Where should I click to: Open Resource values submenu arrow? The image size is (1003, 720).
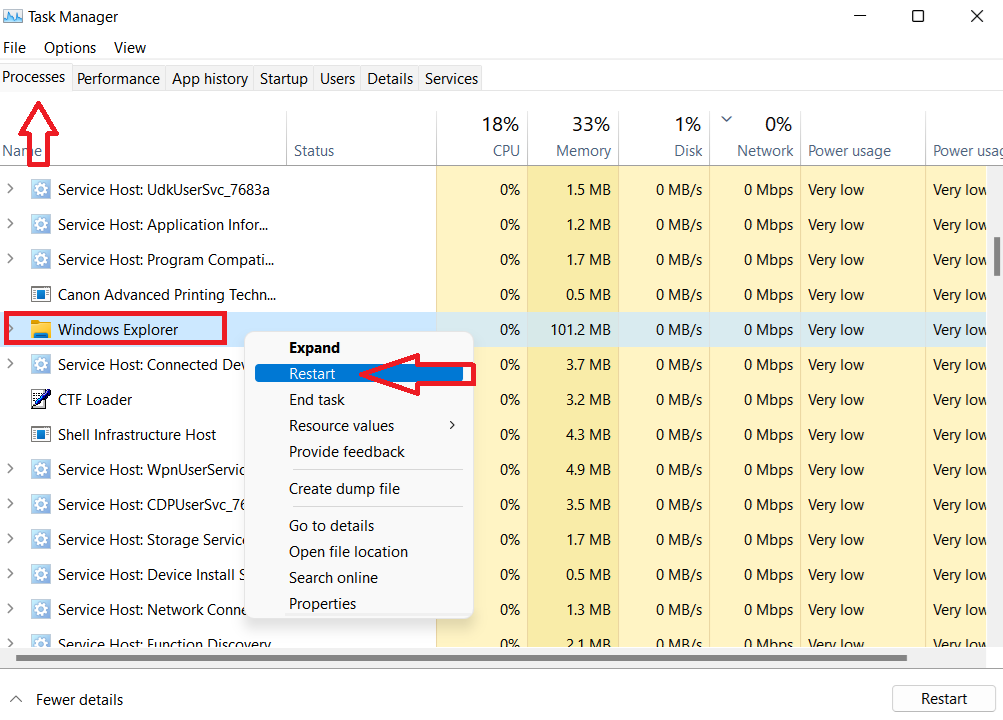(452, 425)
